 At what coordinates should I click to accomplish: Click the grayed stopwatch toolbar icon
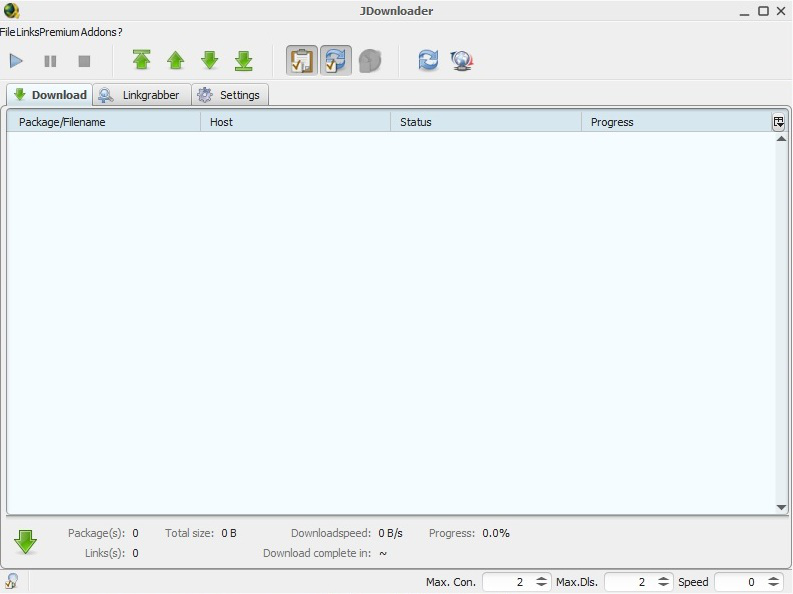[370, 61]
